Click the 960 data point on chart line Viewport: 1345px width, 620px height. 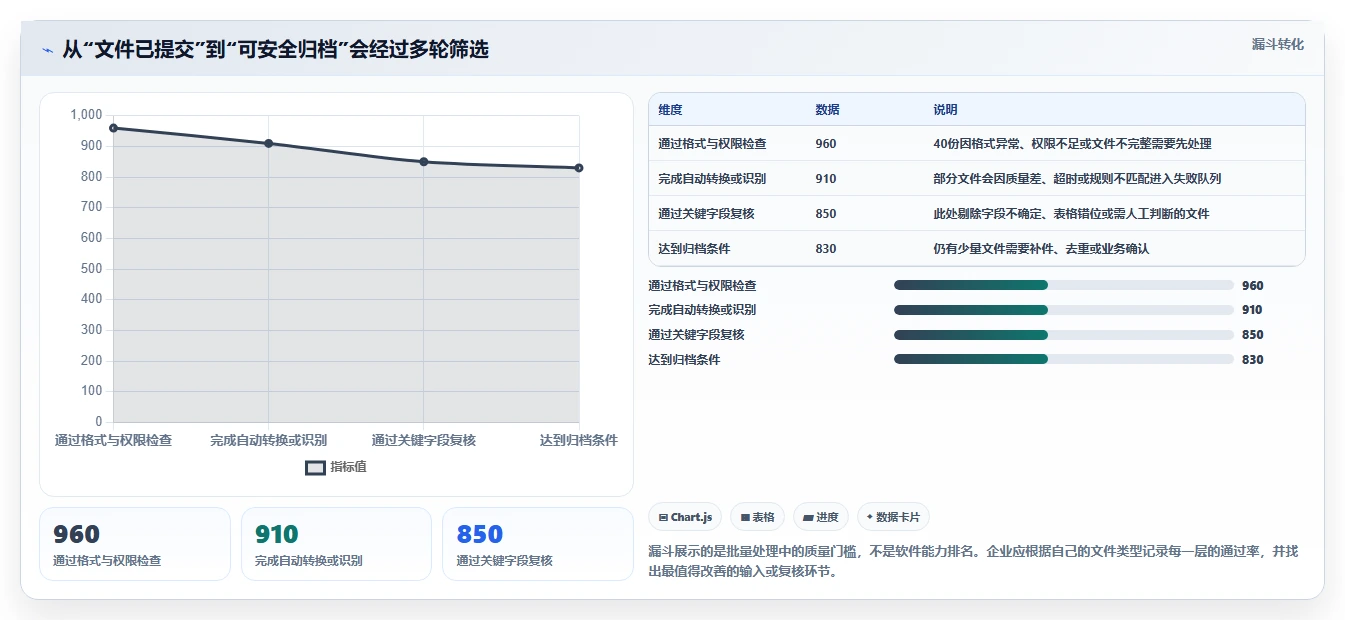point(113,128)
